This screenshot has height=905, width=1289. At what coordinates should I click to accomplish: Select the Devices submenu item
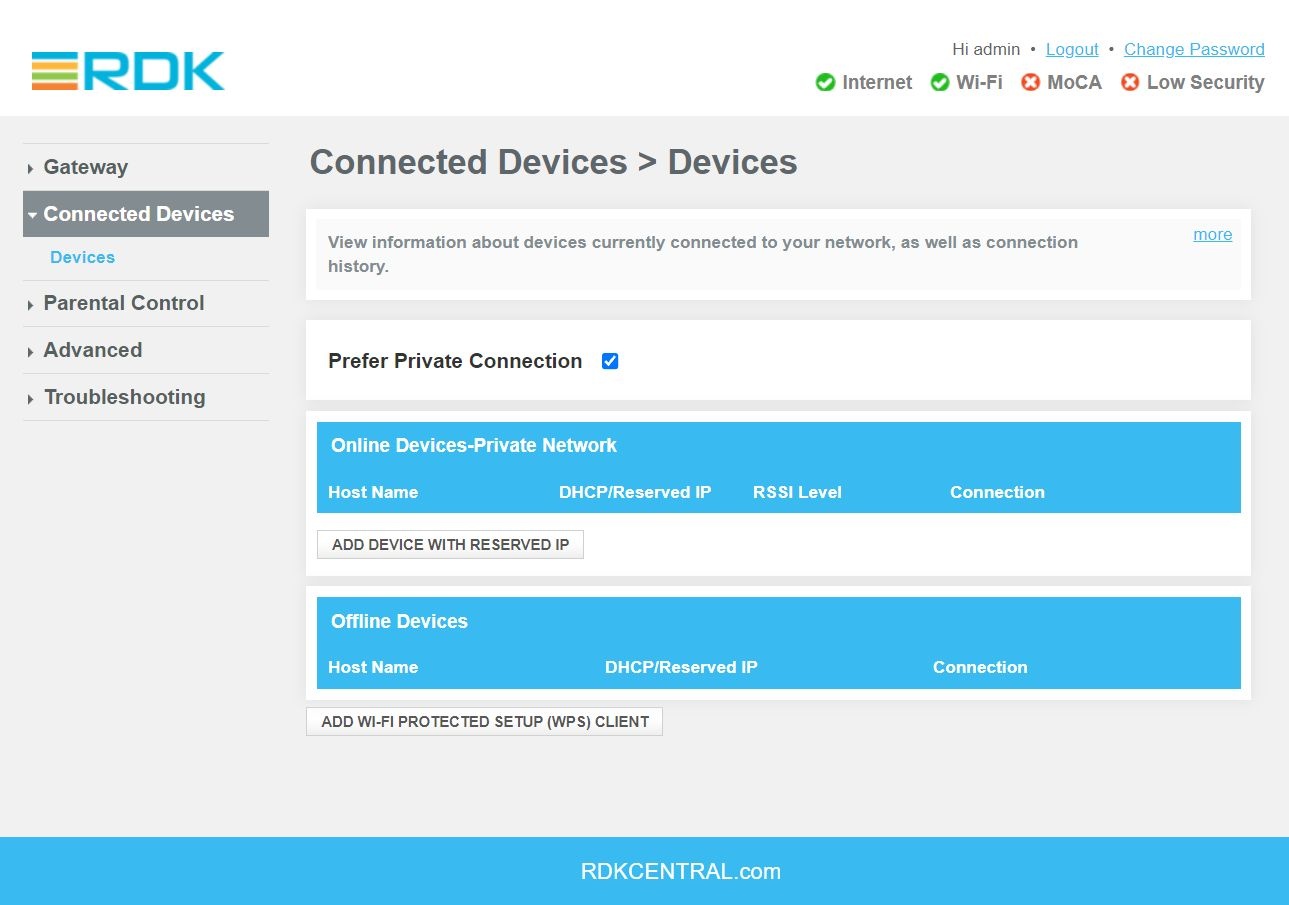pyautogui.click(x=82, y=257)
